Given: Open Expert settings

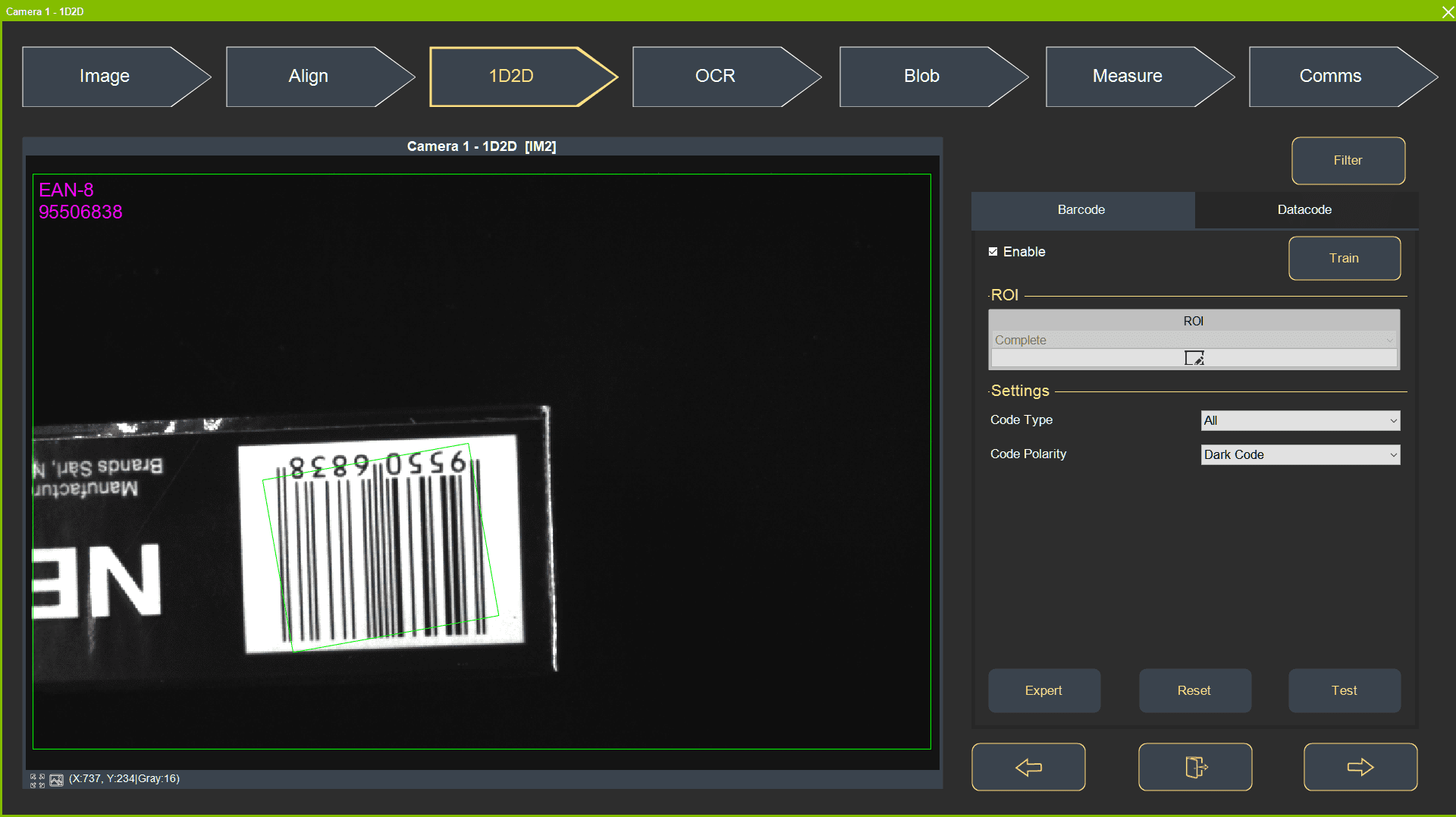Looking at the screenshot, I should [x=1044, y=691].
